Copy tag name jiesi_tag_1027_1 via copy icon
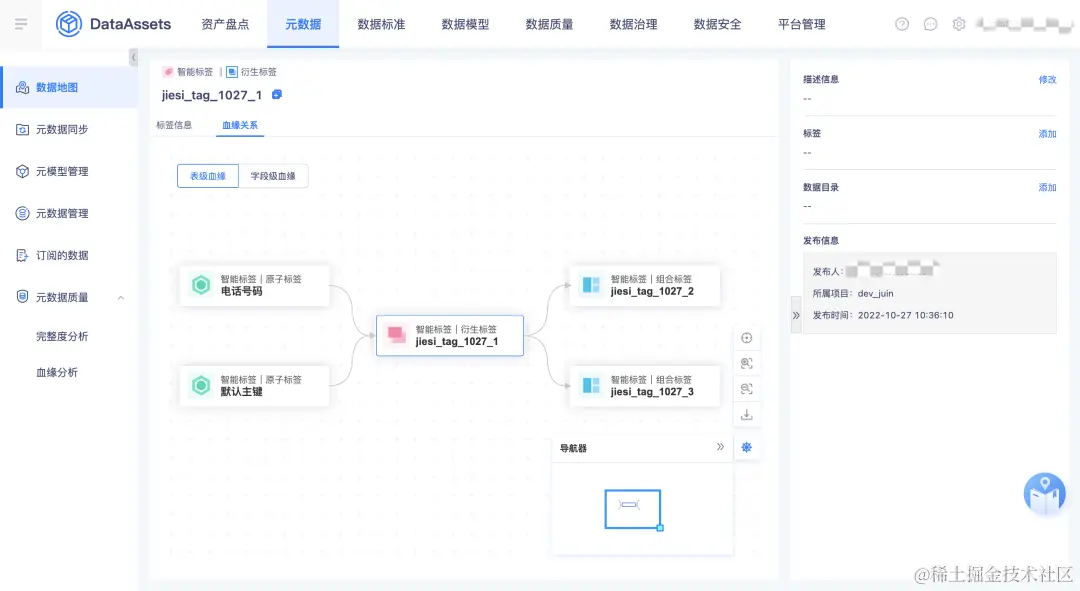The height and width of the screenshot is (591, 1080). click(x=277, y=94)
